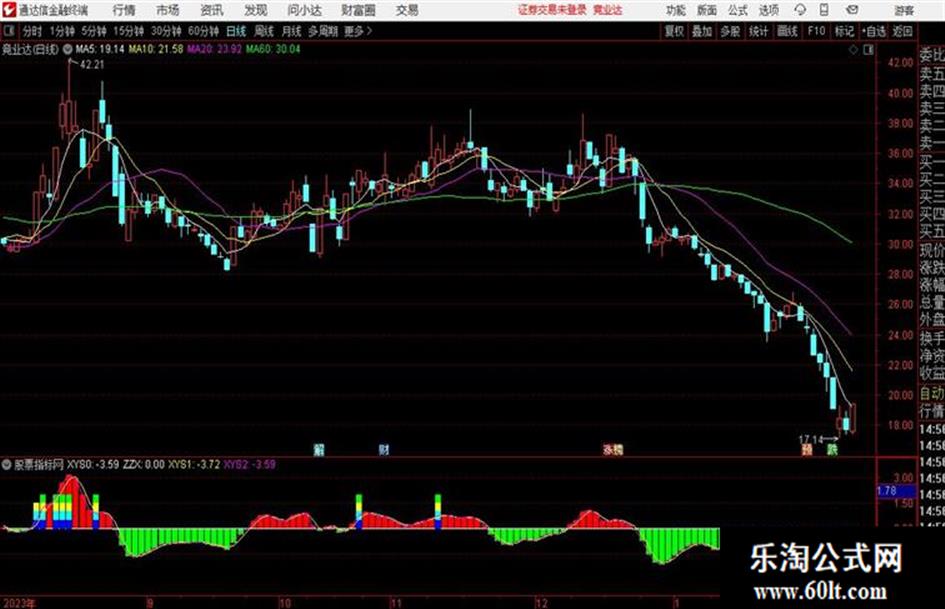Expand the 更多 periods list
The image size is (945, 609).
click(358, 31)
